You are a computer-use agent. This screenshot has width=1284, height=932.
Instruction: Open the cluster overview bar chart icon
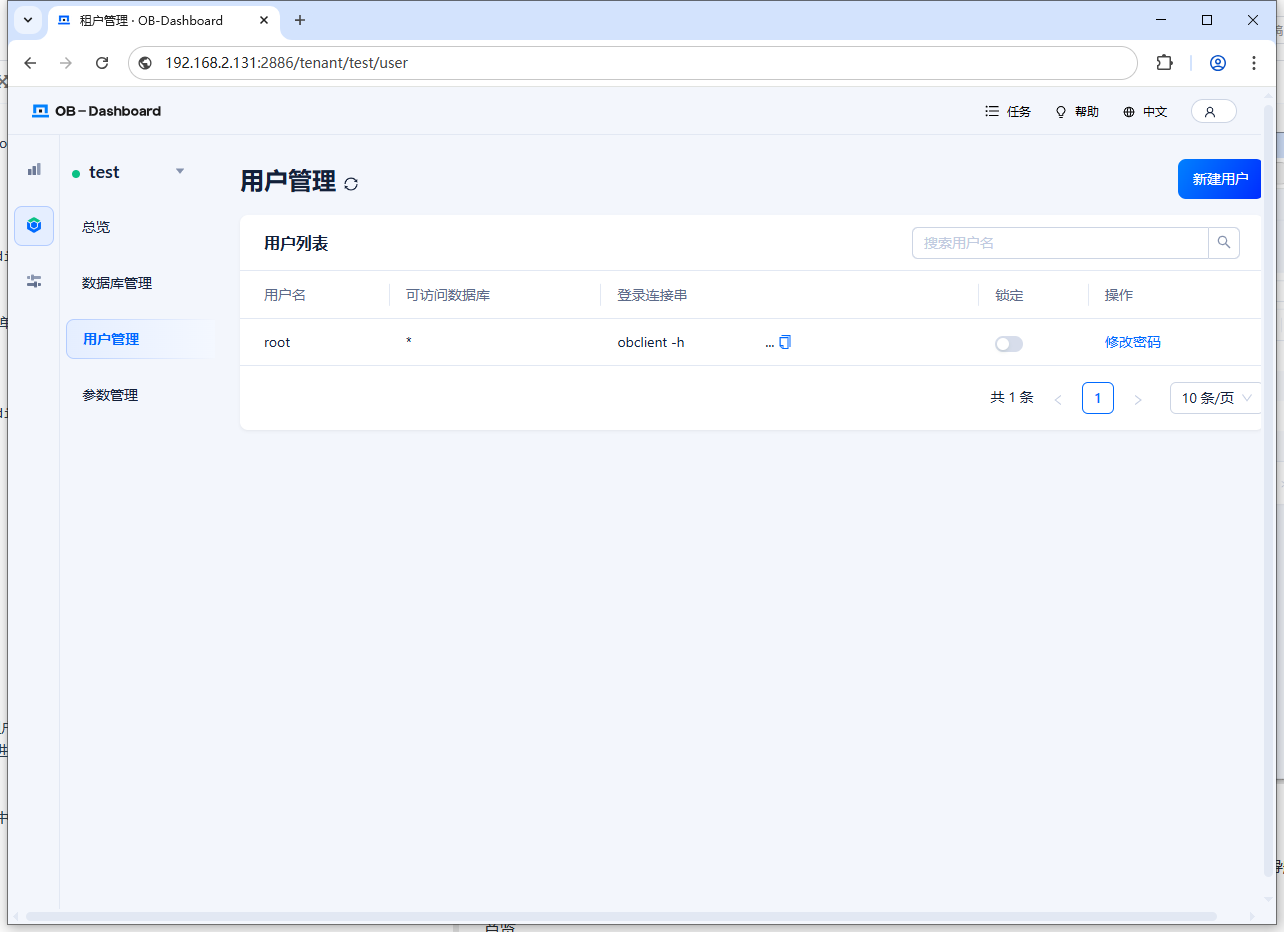click(34, 170)
